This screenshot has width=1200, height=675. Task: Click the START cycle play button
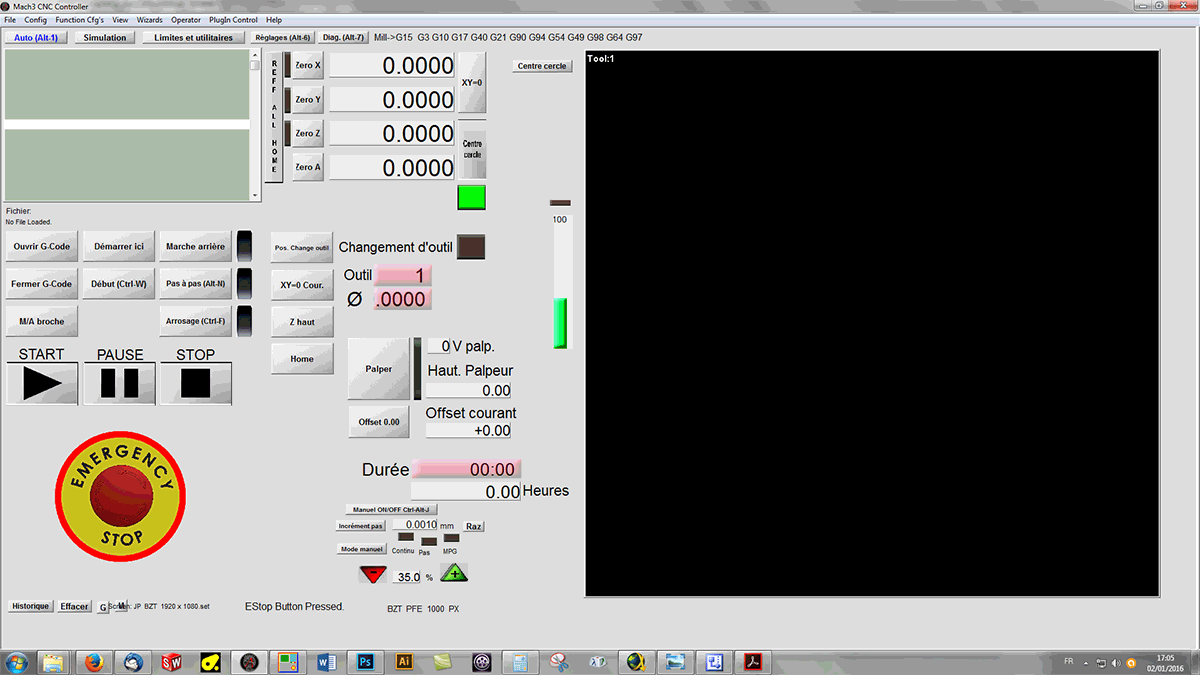click(x=42, y=383)
